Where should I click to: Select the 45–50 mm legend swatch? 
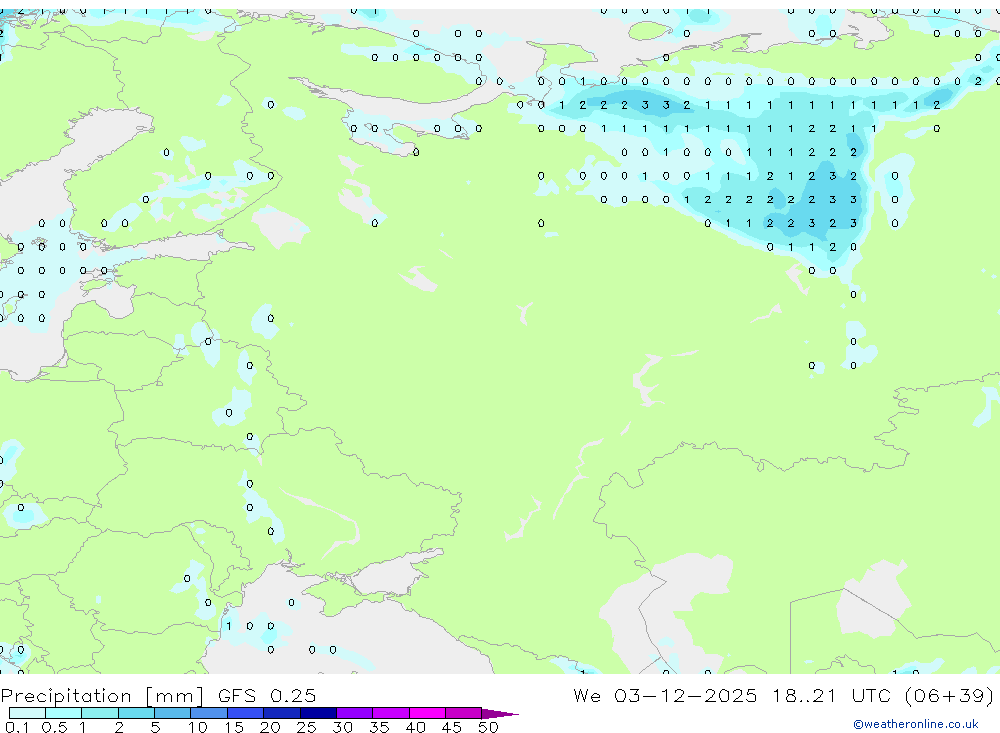click(x=464, y=713)
